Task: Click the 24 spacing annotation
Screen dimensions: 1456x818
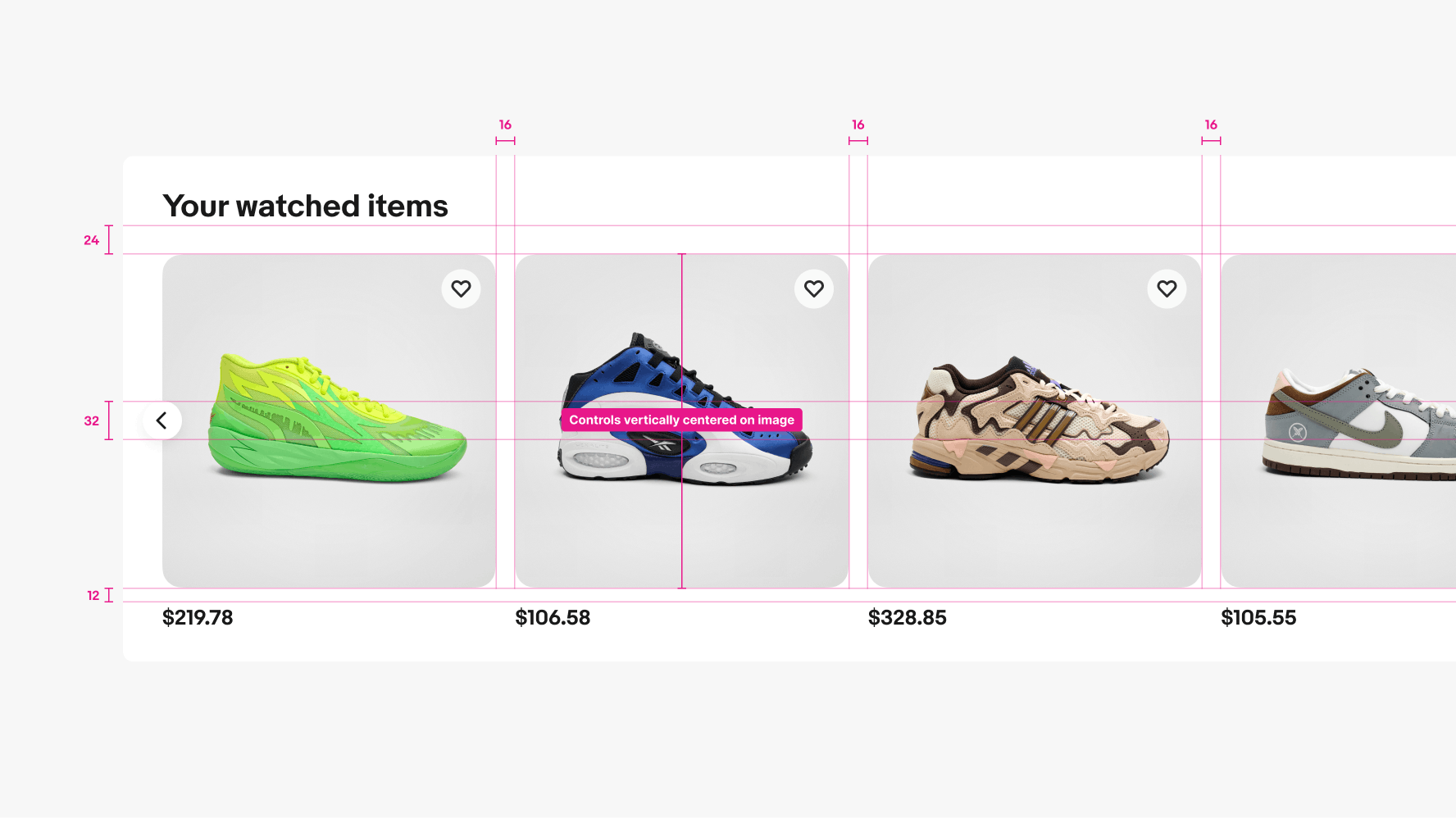Action: (91, 240)
